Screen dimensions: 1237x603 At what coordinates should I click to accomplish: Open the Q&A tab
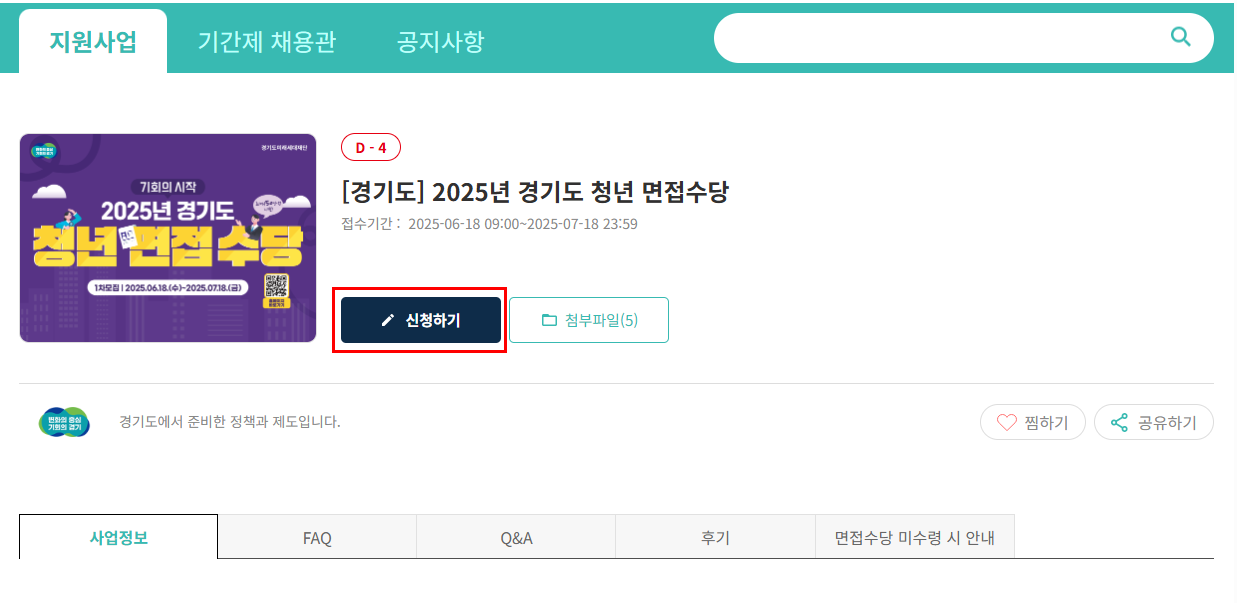[x=516, y=537]
